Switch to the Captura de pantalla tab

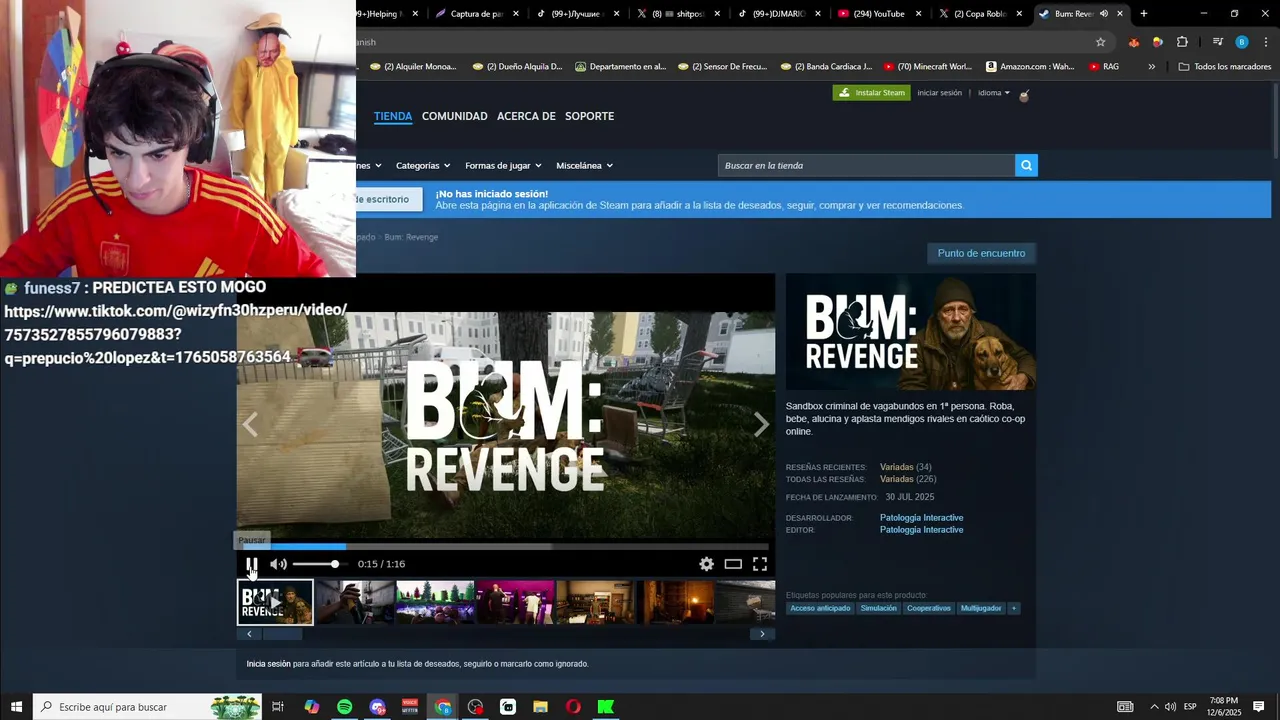478,14
